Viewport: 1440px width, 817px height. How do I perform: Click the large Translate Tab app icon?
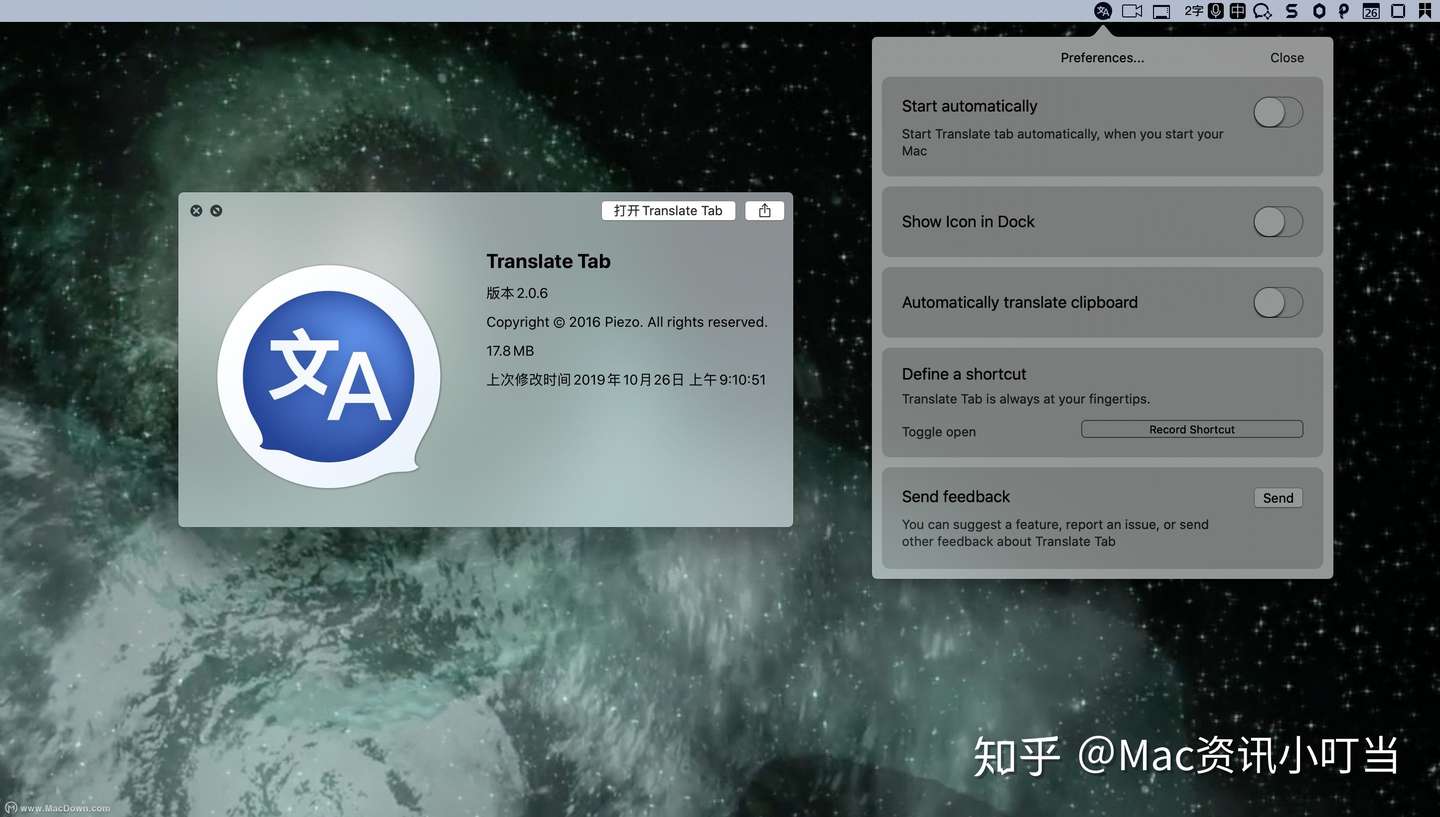click(329, 377)
